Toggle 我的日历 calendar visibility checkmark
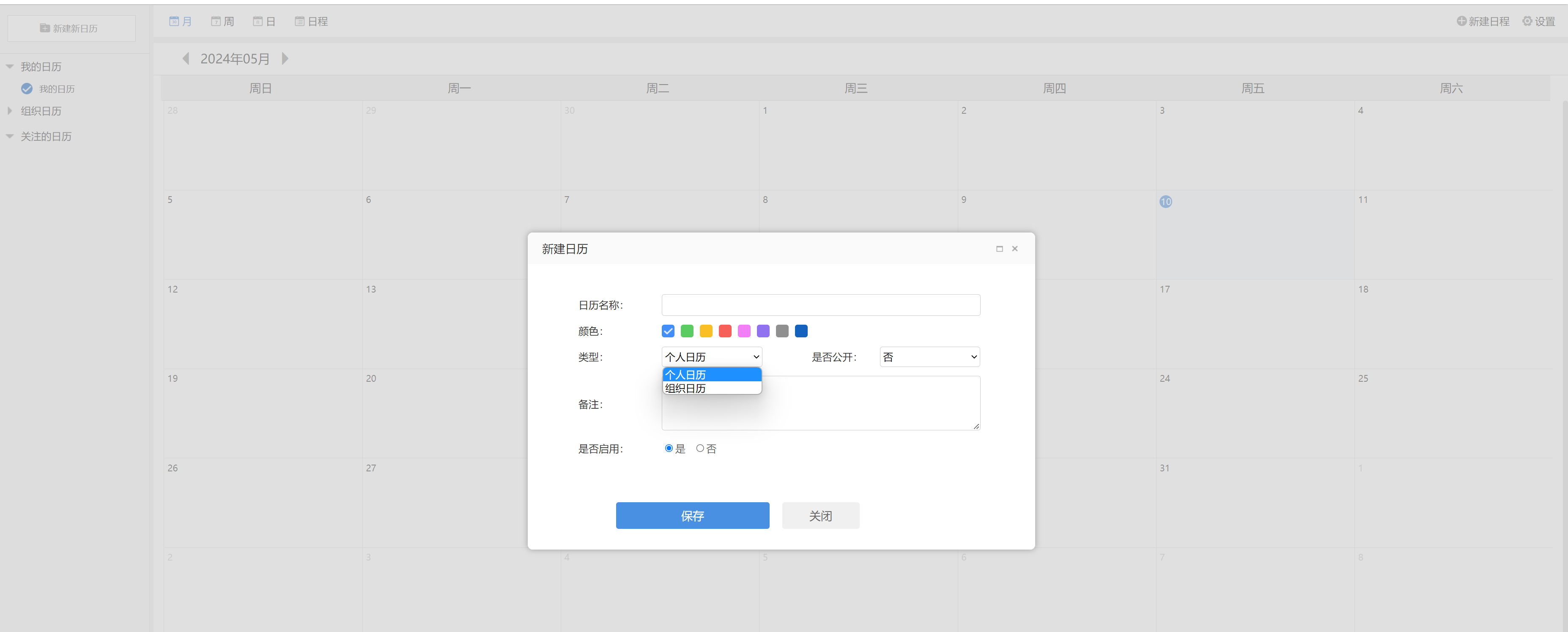 pyautogui.click(x=27, y=89)
